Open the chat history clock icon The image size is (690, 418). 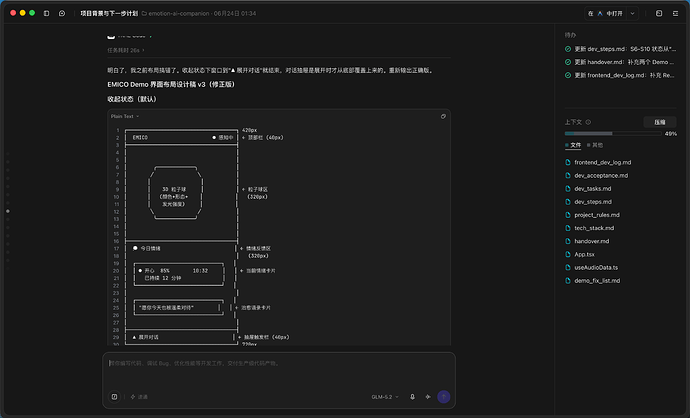62,13
